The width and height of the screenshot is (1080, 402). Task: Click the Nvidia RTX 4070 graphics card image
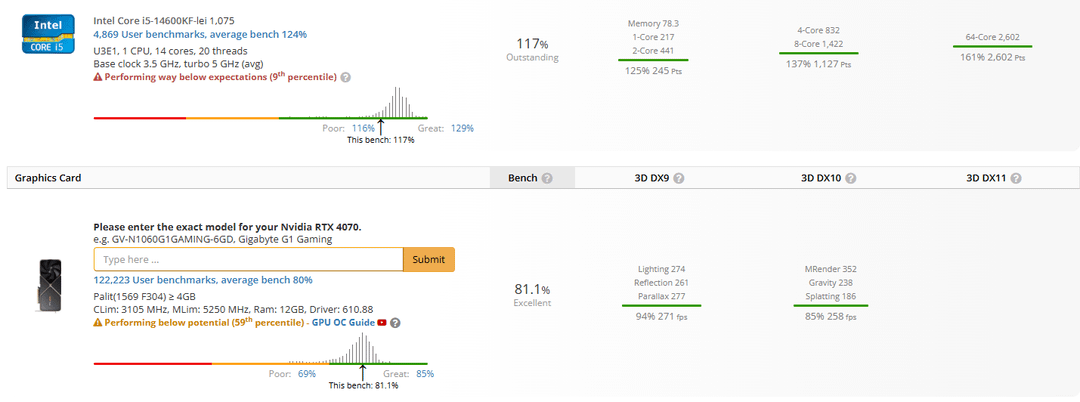(x=48, y=286)
